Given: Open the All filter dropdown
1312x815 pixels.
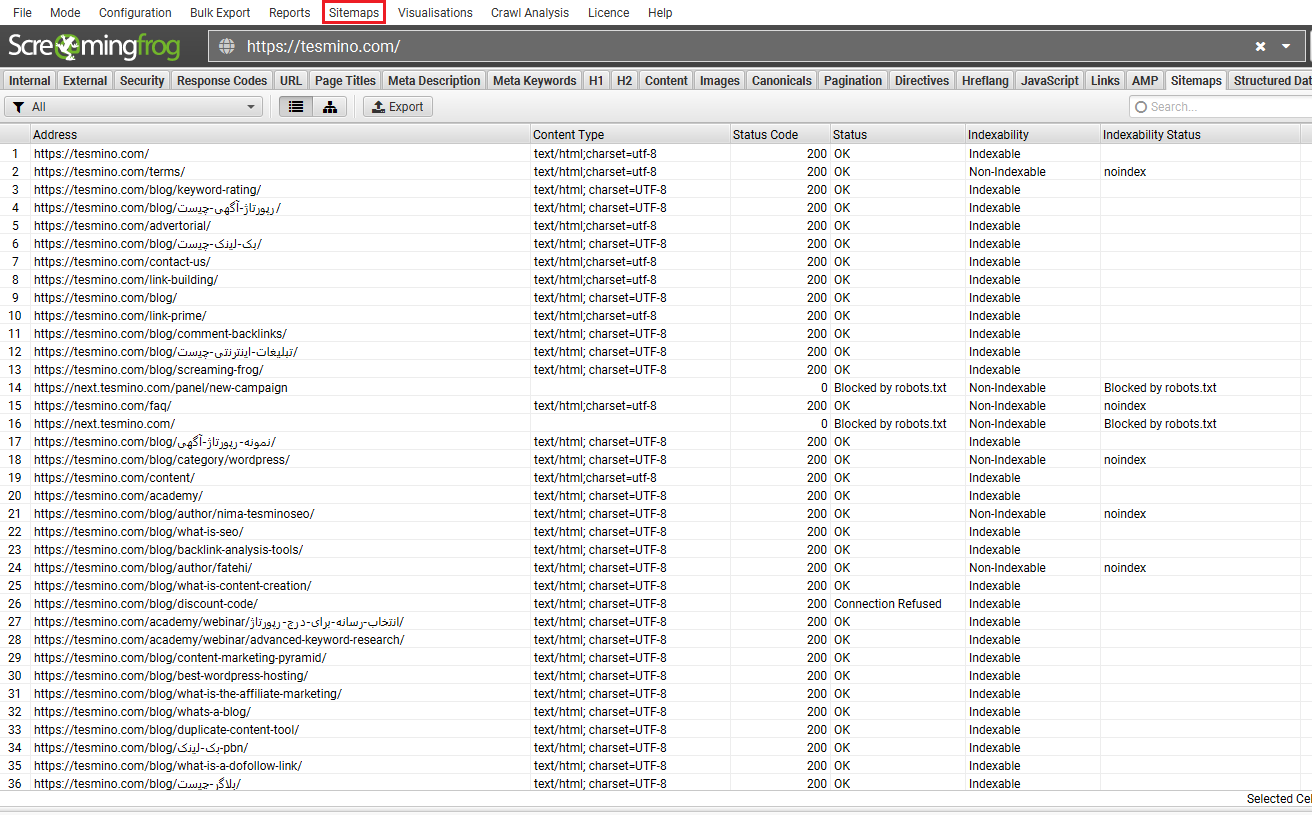Looking at the screenshot, I should pyautogui.click(x=134, y=107).
